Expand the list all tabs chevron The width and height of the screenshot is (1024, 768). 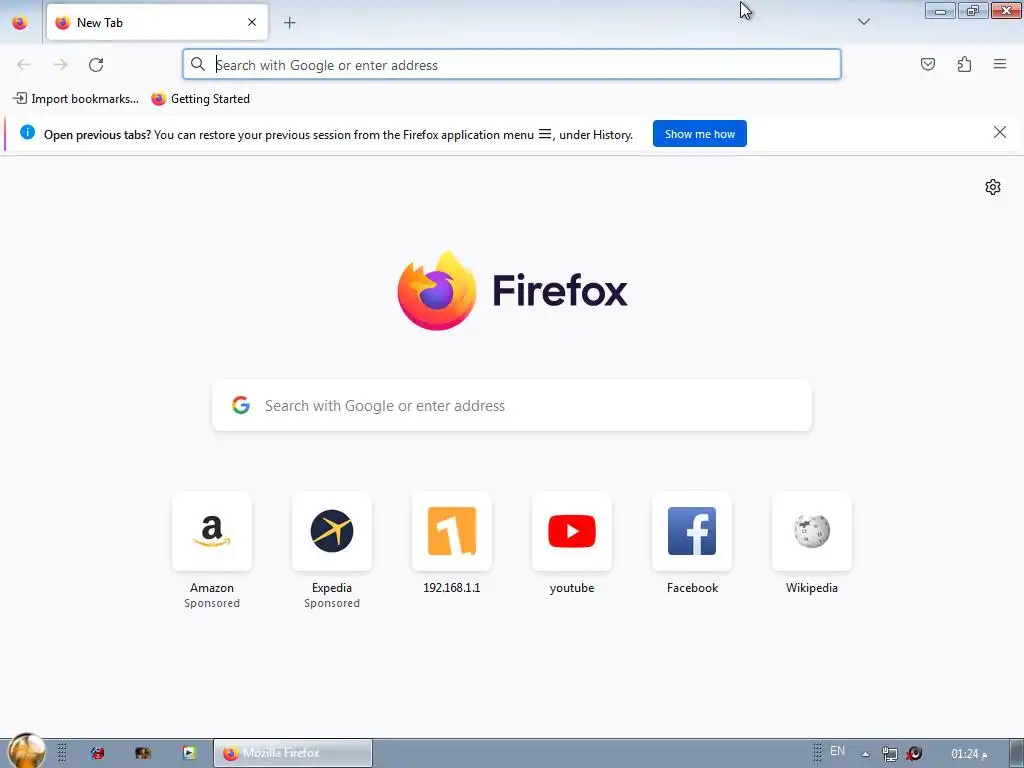pyautogui.click(x=863, y=22)
